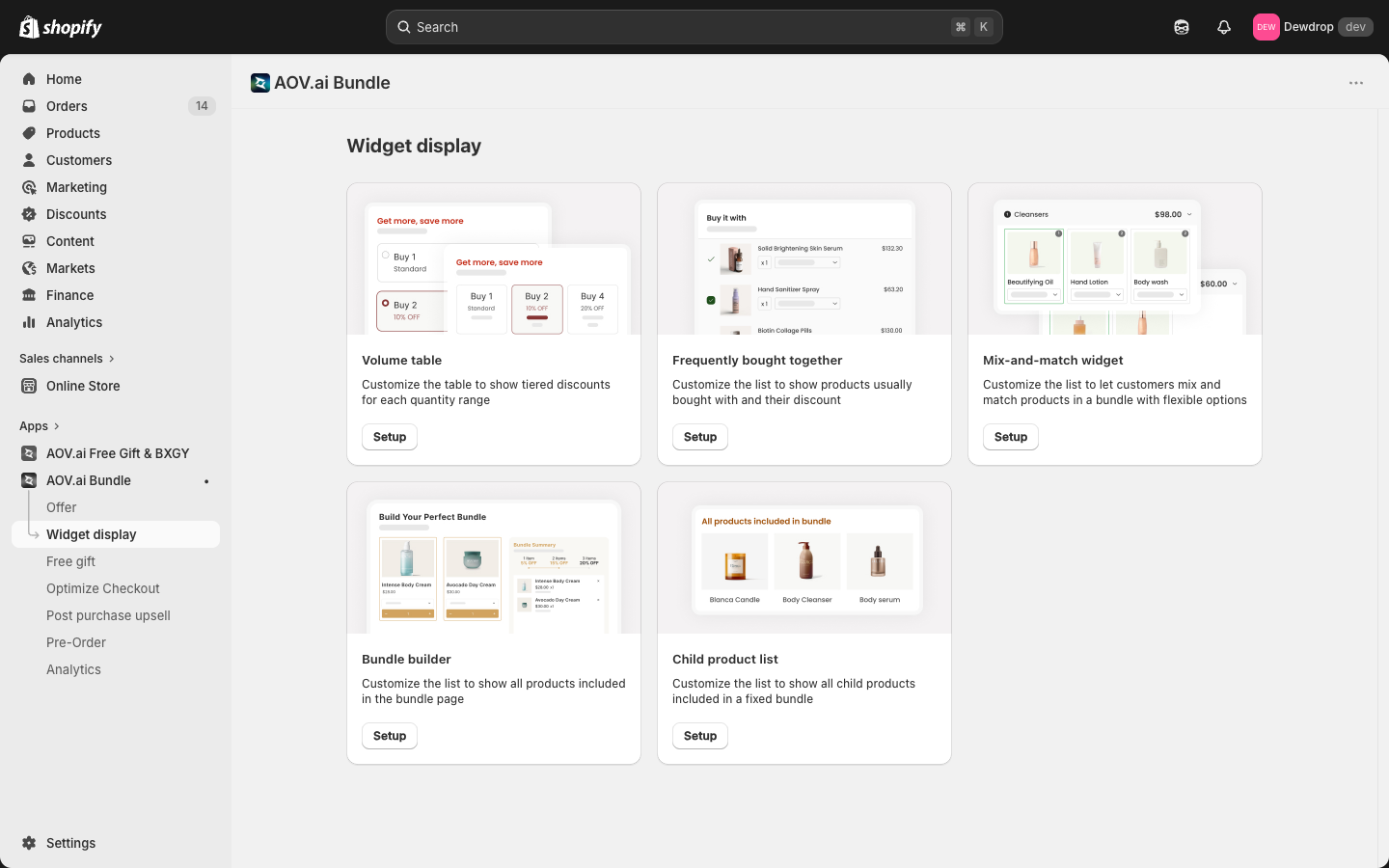This screenshot has height=868, width=1389.
Task: Click Setup for Mix-and-match widget
Action: click(1011, 437)
